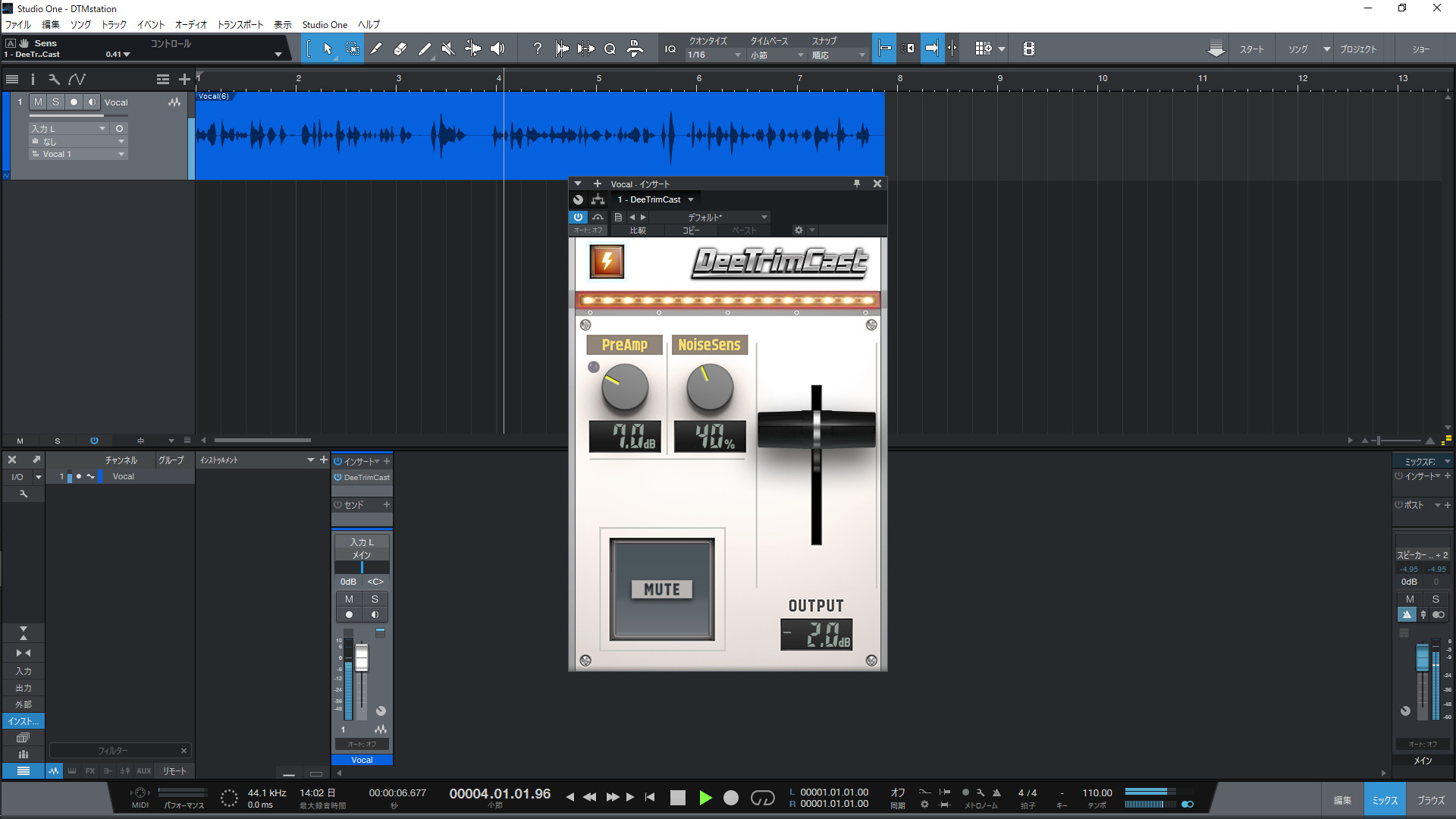The image size is (1456, 819).
Task: Open the ファイル menu
Action: point(18,25)
